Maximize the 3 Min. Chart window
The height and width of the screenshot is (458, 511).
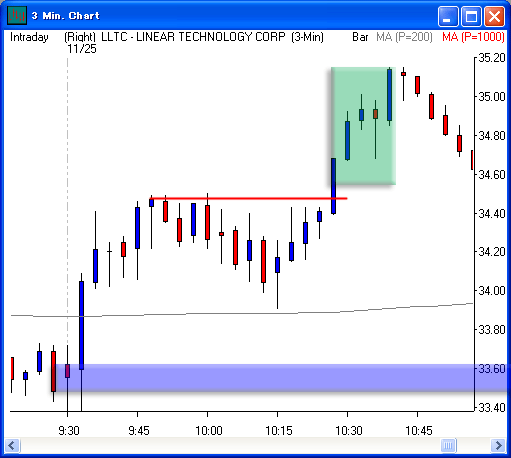[x=471, y=16]
